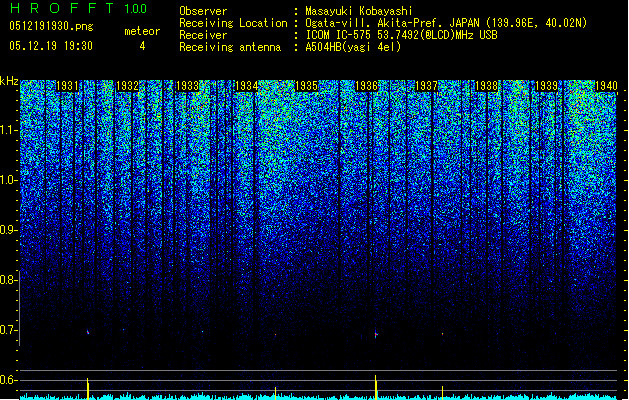Click the 0.7 kHz axis label
629x400 pixels.
[x=8, y=330]
